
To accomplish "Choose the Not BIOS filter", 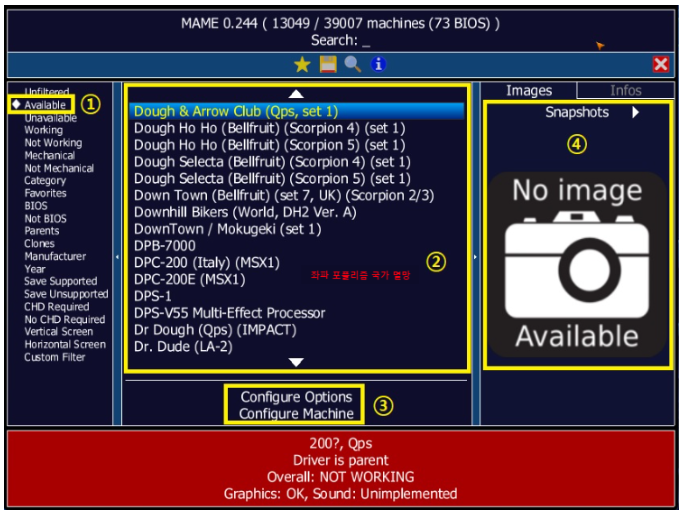I will (x=45, y=219).
